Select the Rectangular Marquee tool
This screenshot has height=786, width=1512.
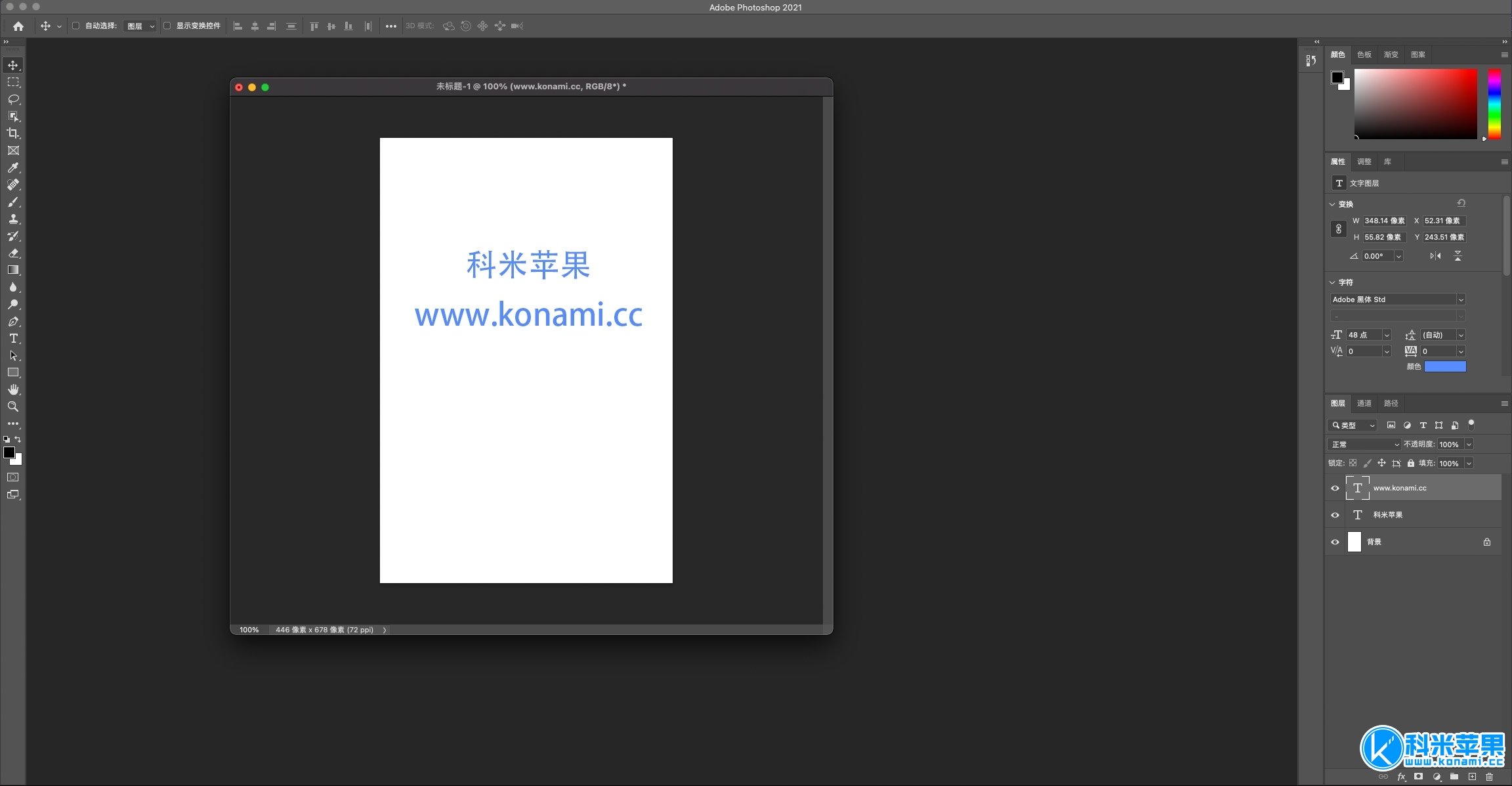click(13, 82)
